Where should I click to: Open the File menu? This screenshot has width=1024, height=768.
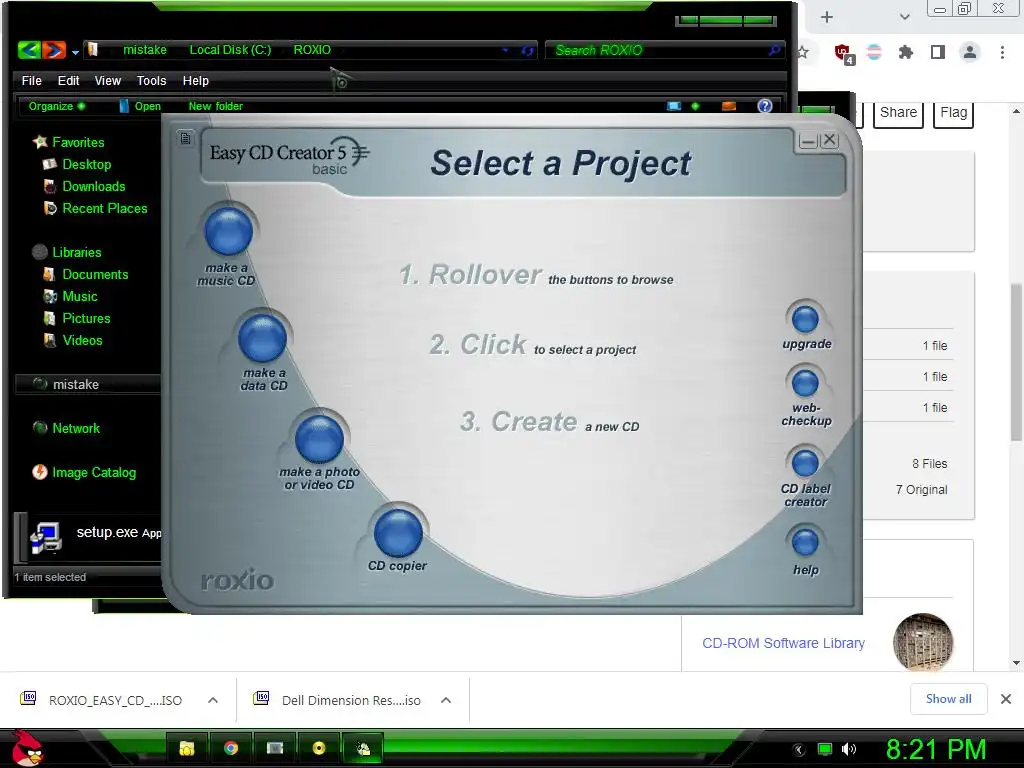31,80
